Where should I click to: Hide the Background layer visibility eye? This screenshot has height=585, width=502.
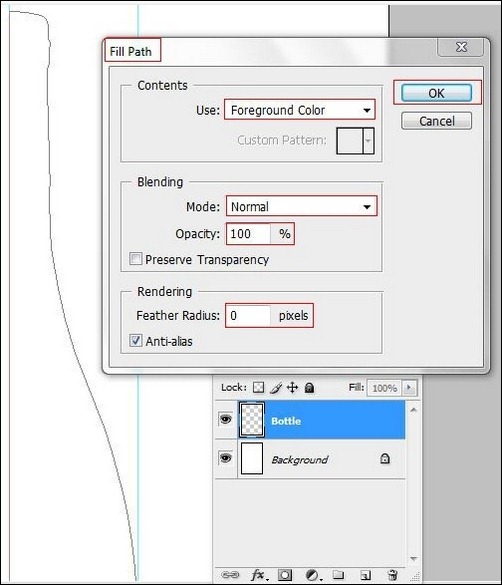pos(225,457)
